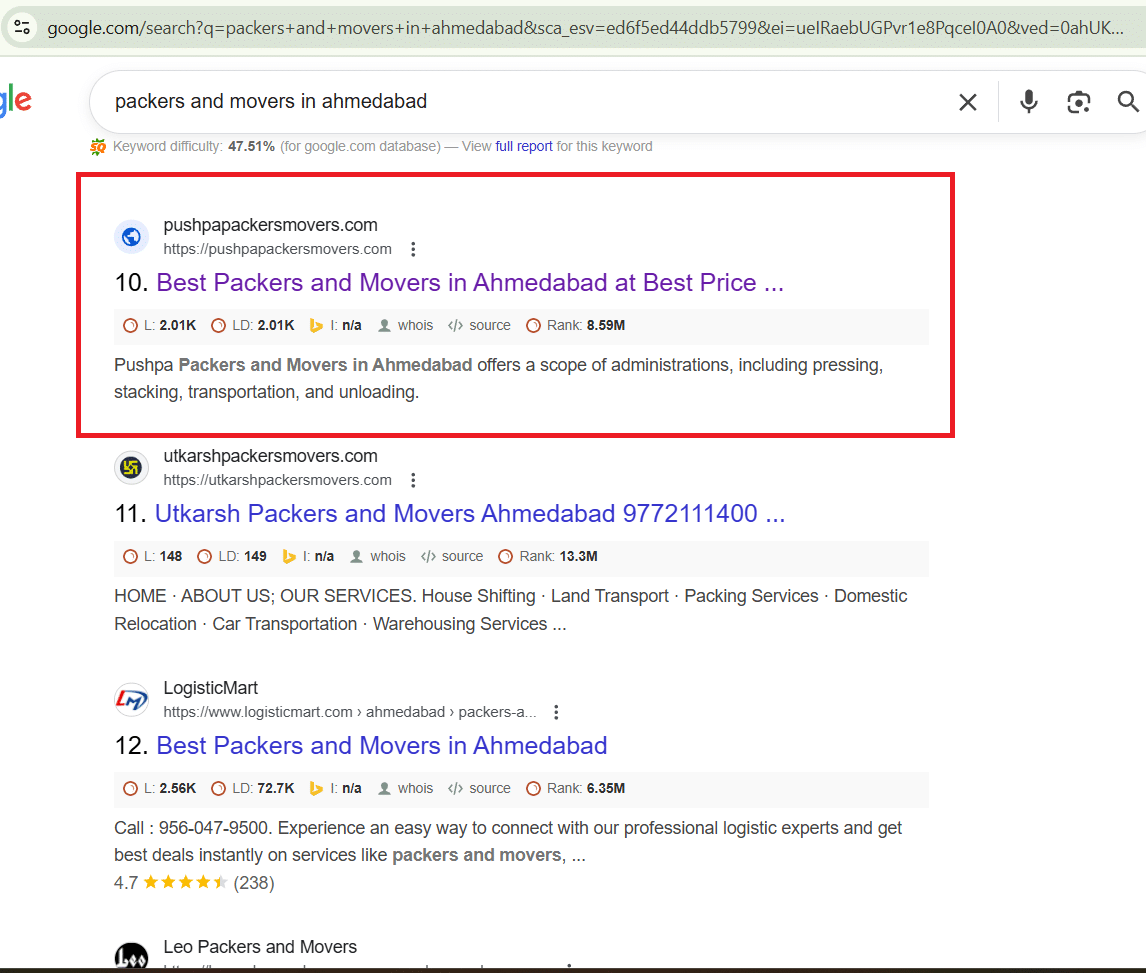Click the magnifying glass search icon
This screenshot has width=1146, height=973.
pos(1128,102)
